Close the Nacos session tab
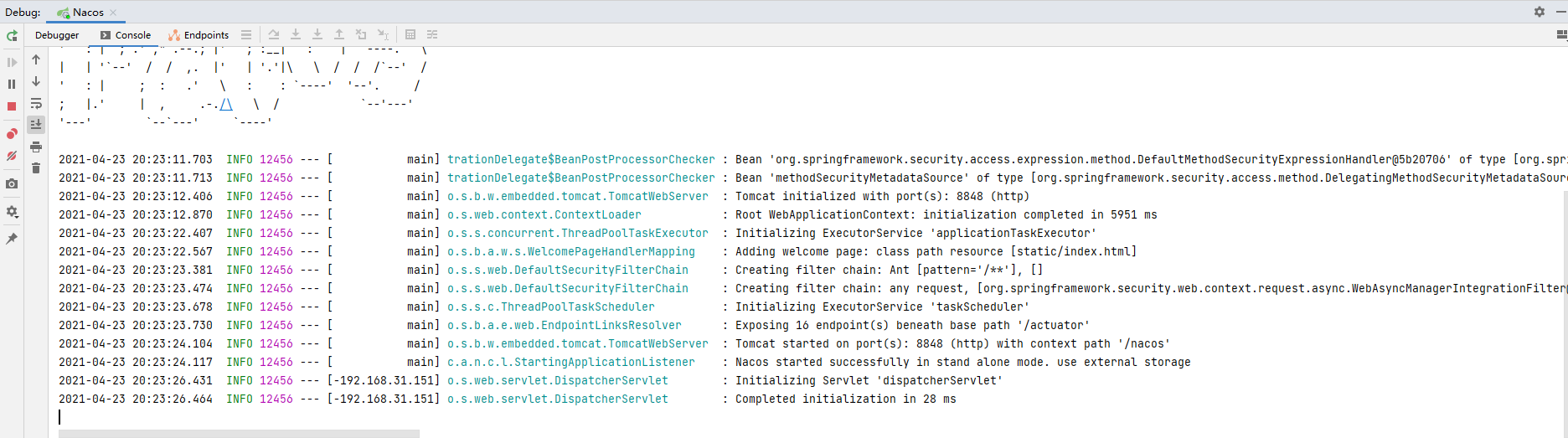The image size is (1568, 438). tap(113, 13)
